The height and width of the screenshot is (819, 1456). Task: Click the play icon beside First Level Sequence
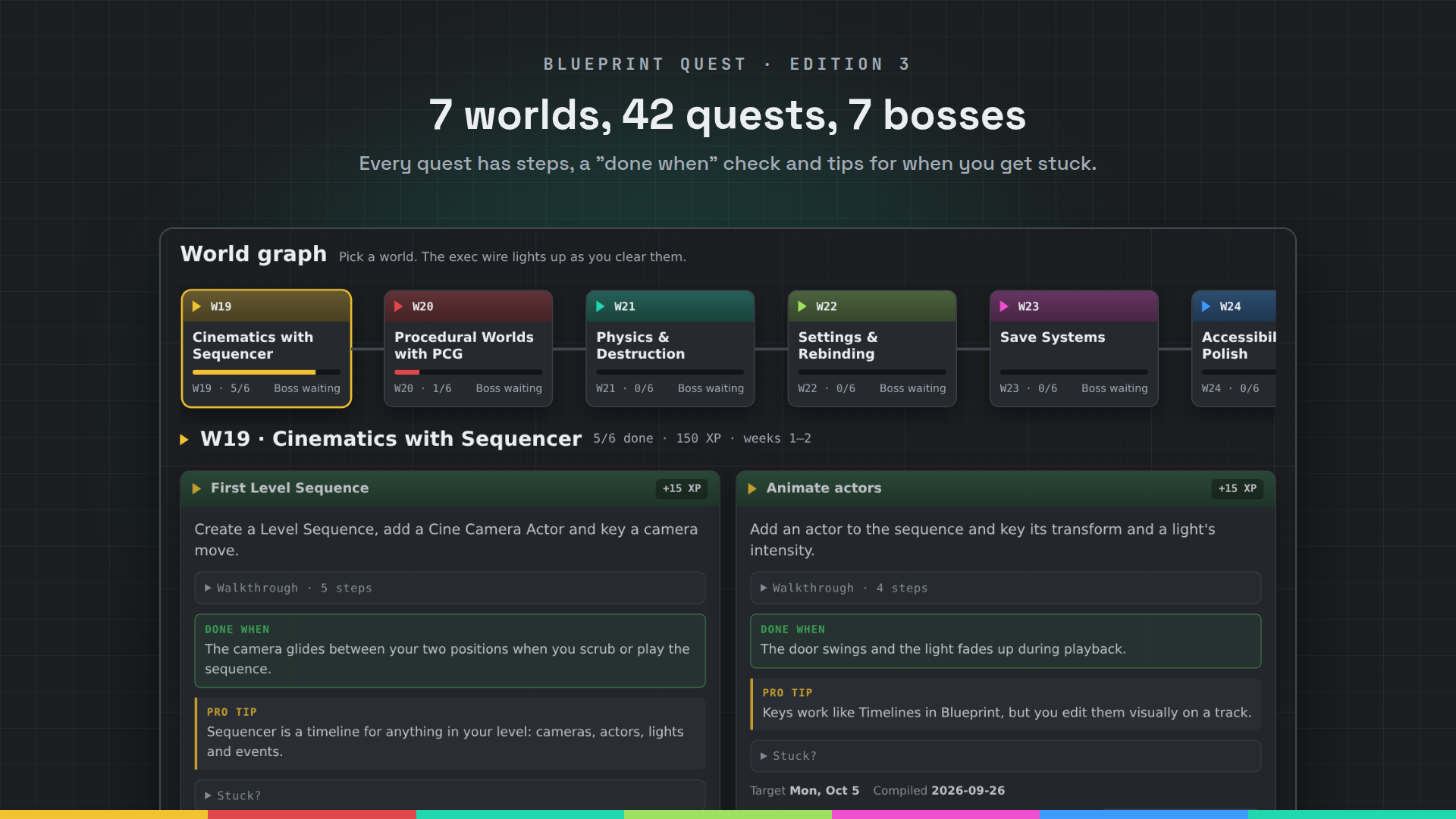tap(196, 488)
